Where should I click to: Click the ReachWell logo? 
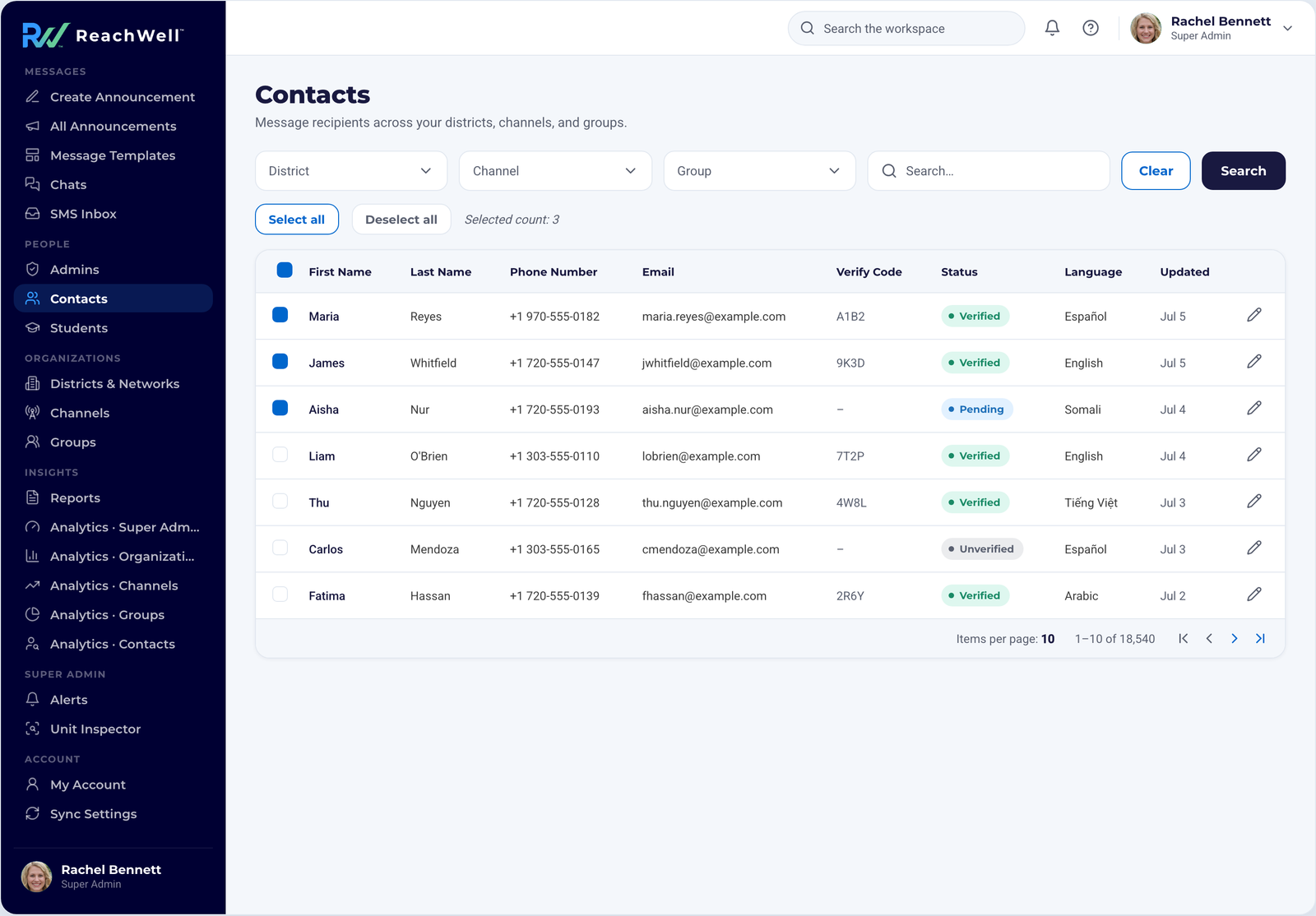103,35
